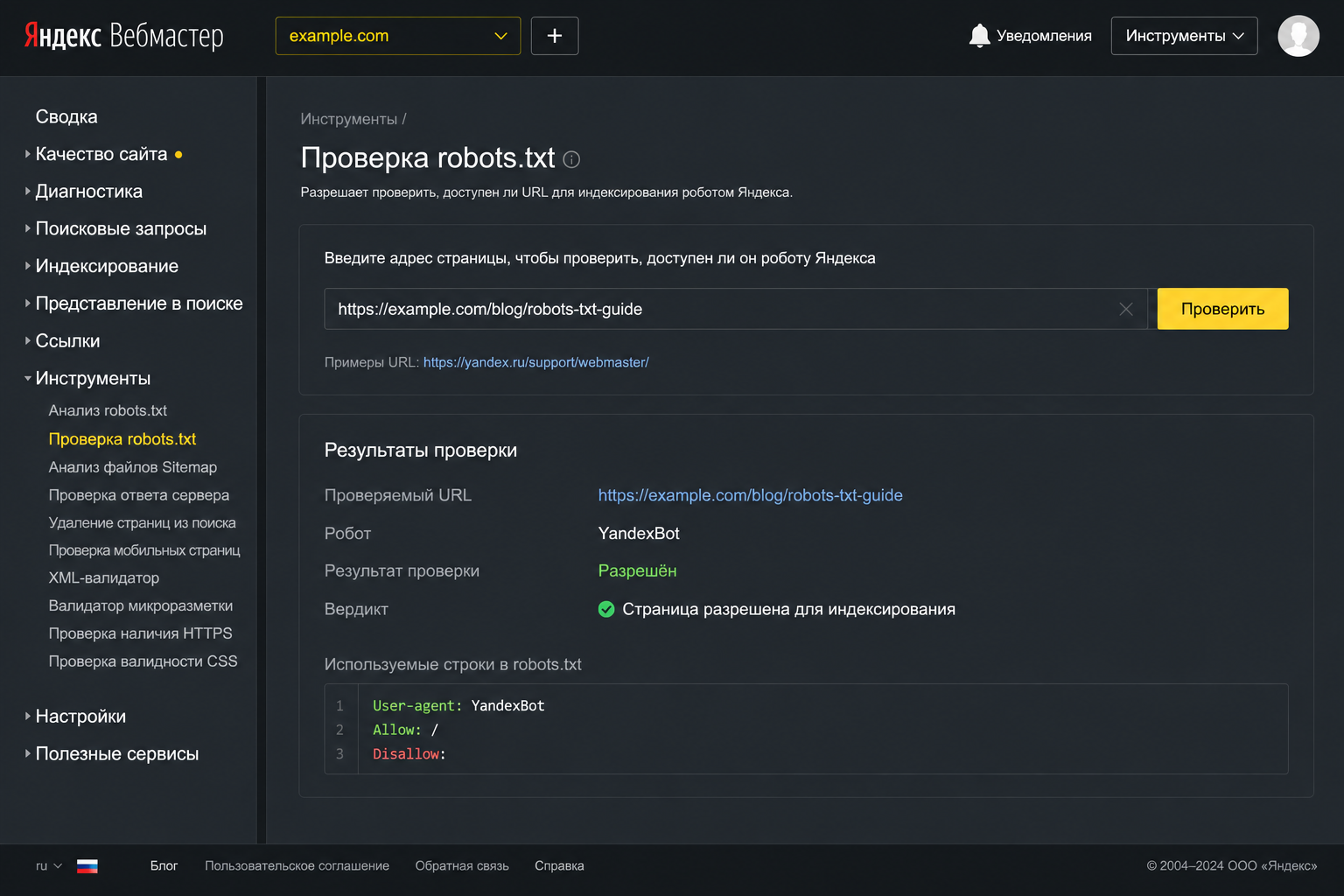Select Проверка robots.txt tool

[122, 439]
